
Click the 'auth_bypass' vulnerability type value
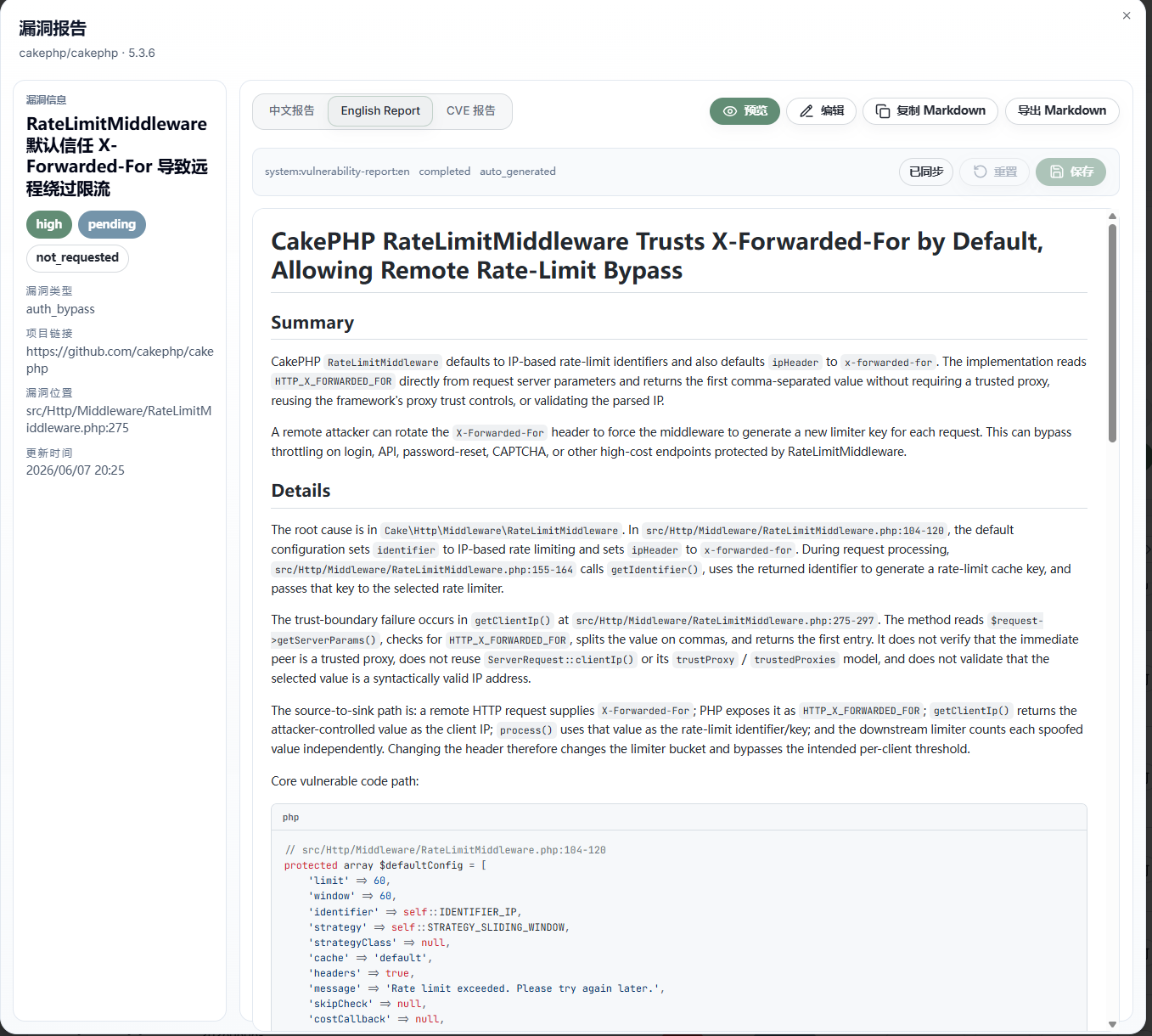coord(60,309)
